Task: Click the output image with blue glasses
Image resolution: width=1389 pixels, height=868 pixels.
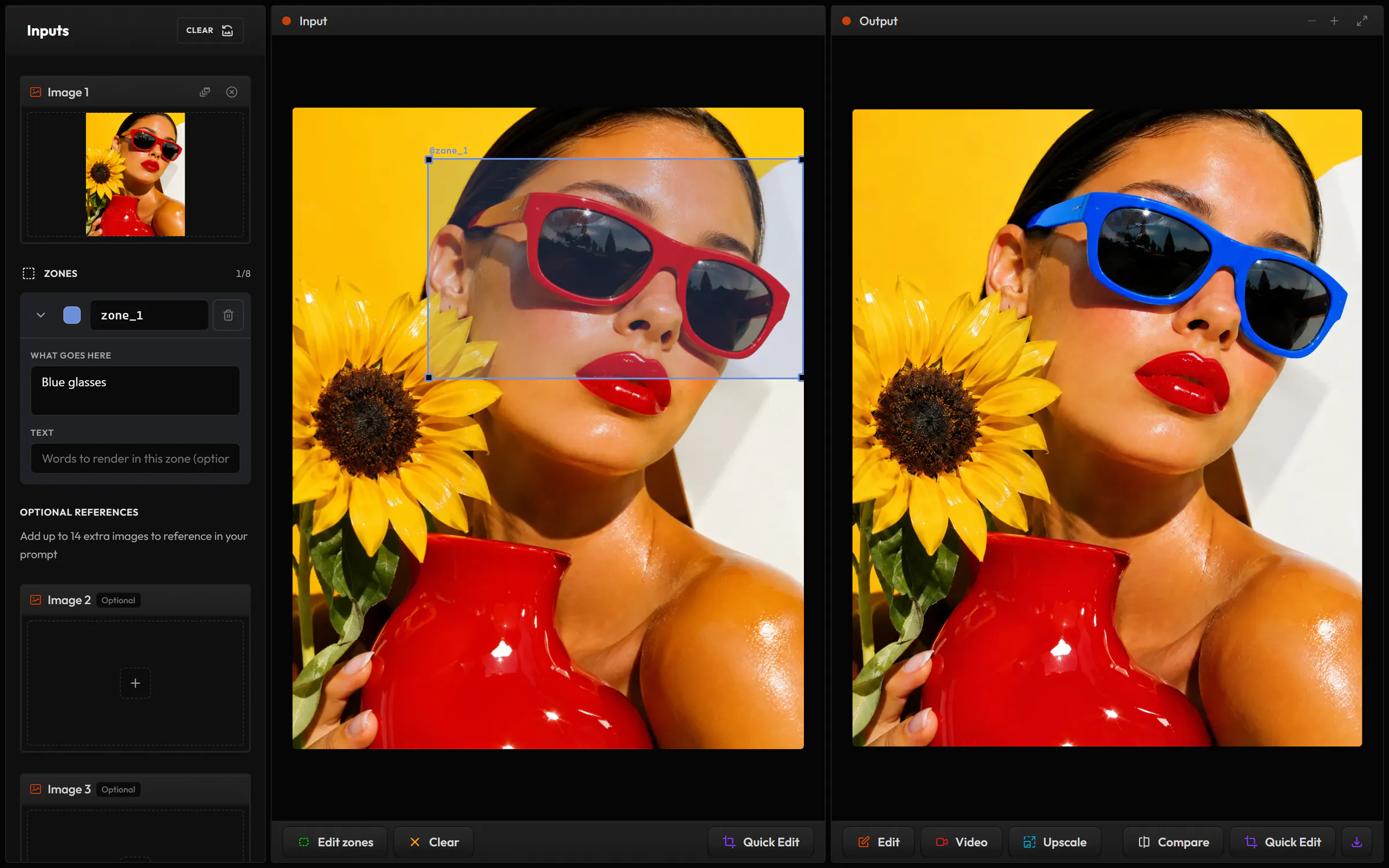Action: 1107,428
